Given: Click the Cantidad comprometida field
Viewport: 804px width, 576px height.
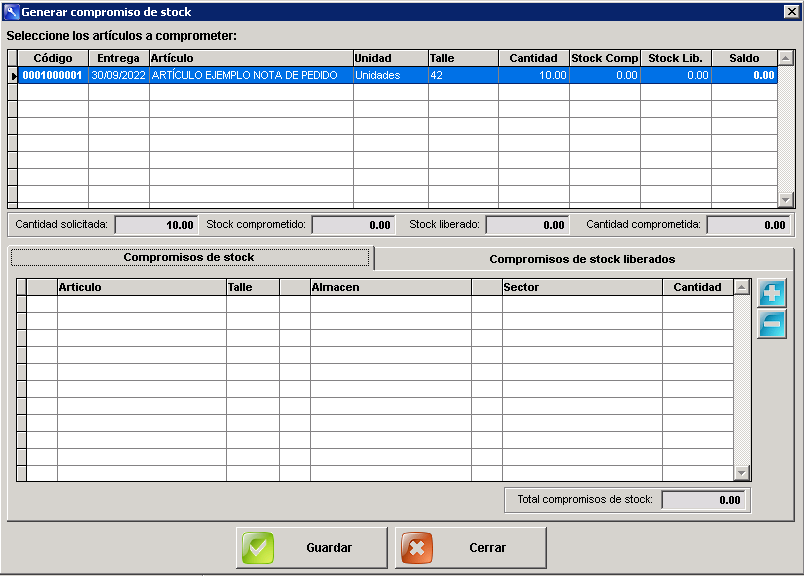Looking at the screenshot, I should [x=748, y=225].
